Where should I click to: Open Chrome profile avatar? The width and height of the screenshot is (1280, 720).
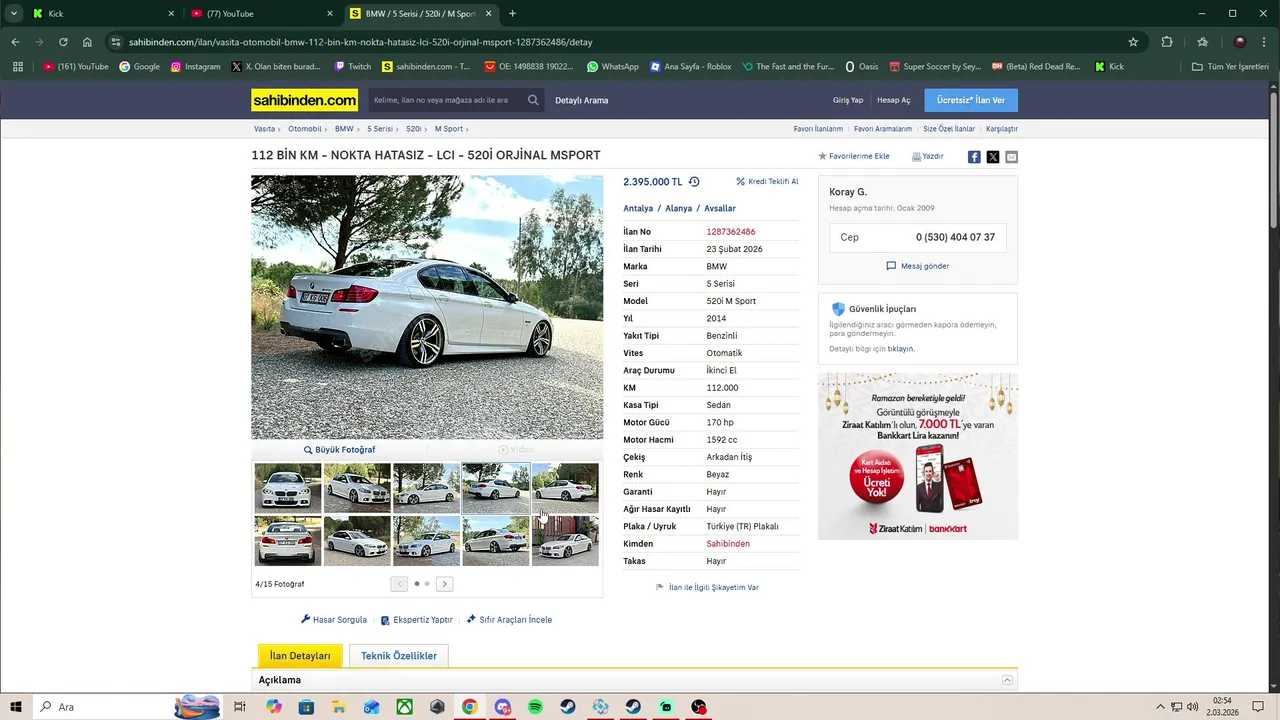1240,42
